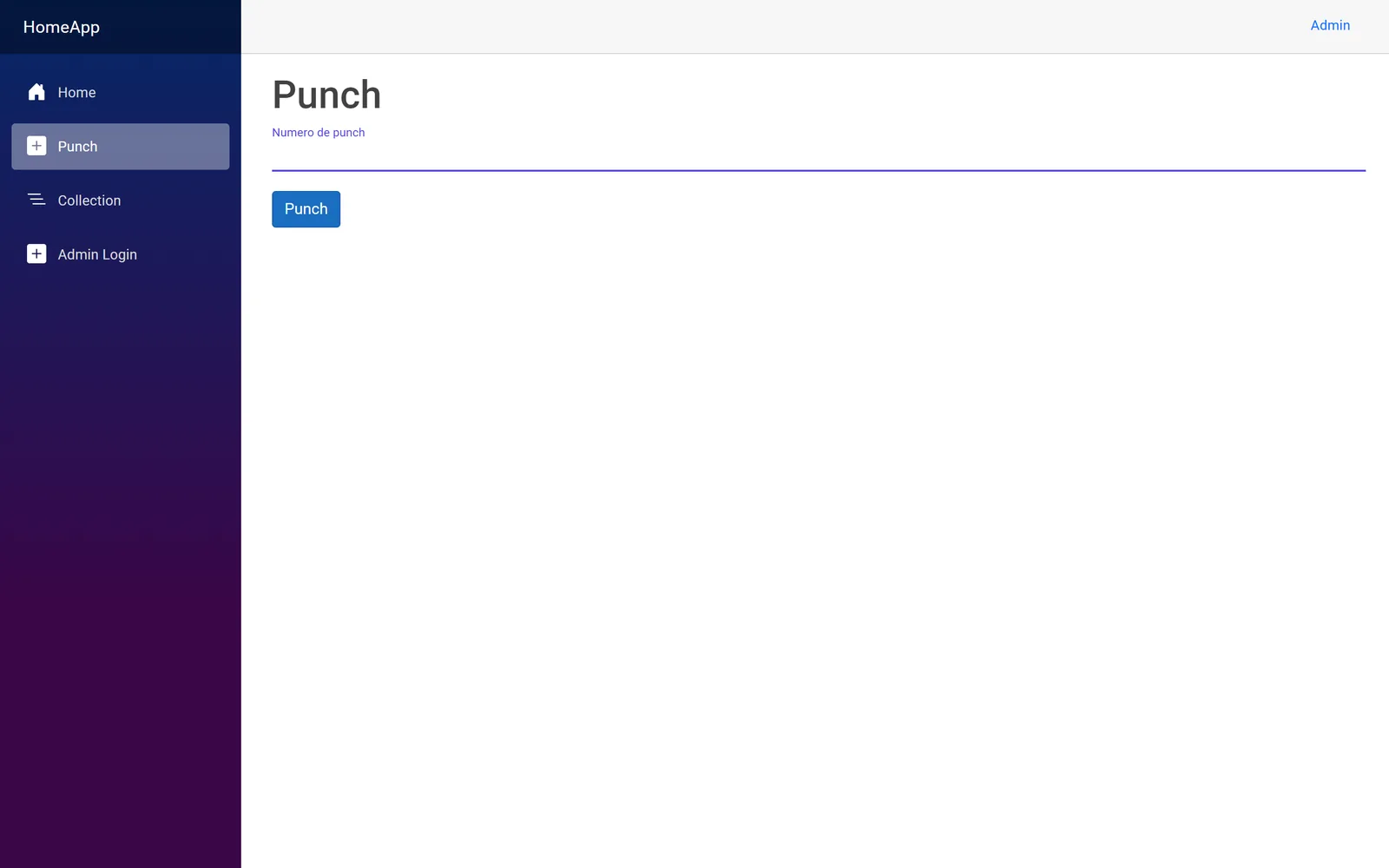
Task: Click the Collection list icon
Action: click(x=36, y=200)
